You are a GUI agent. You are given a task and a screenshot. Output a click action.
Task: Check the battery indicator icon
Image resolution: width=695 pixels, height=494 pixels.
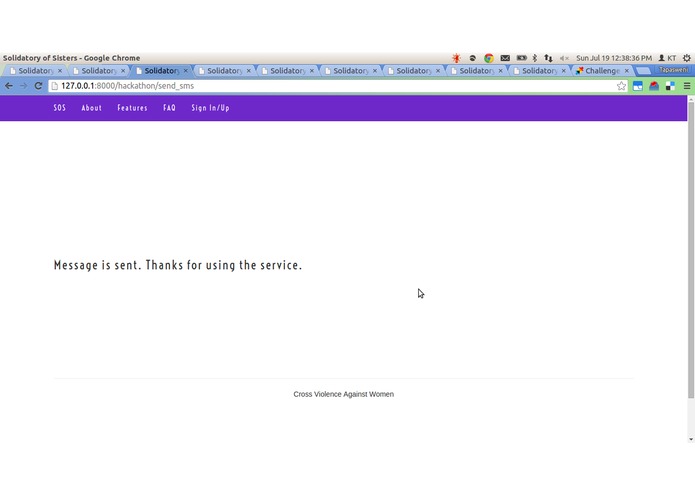pos(521,58)
